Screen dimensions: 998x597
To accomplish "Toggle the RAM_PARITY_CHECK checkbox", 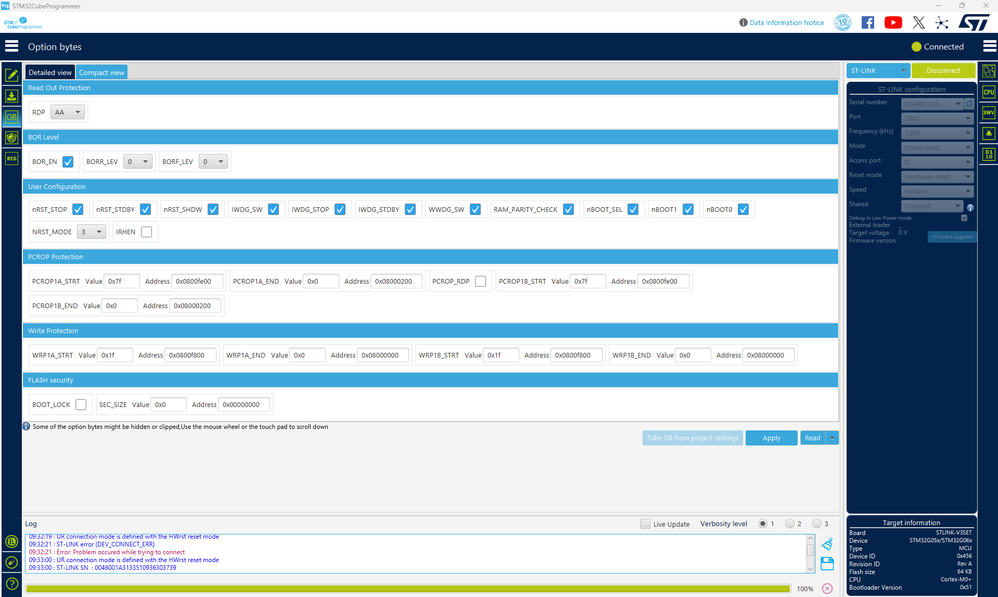I will [568, 209].
